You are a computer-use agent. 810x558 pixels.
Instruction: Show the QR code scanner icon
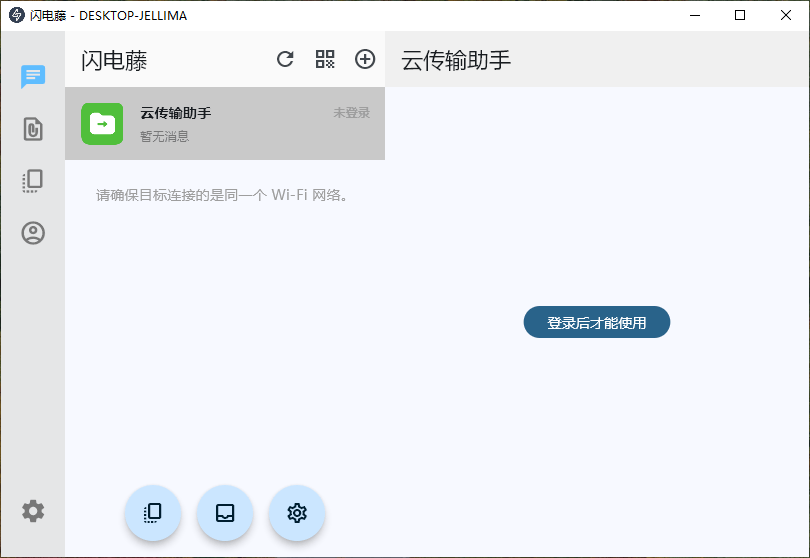coord(325,59)
